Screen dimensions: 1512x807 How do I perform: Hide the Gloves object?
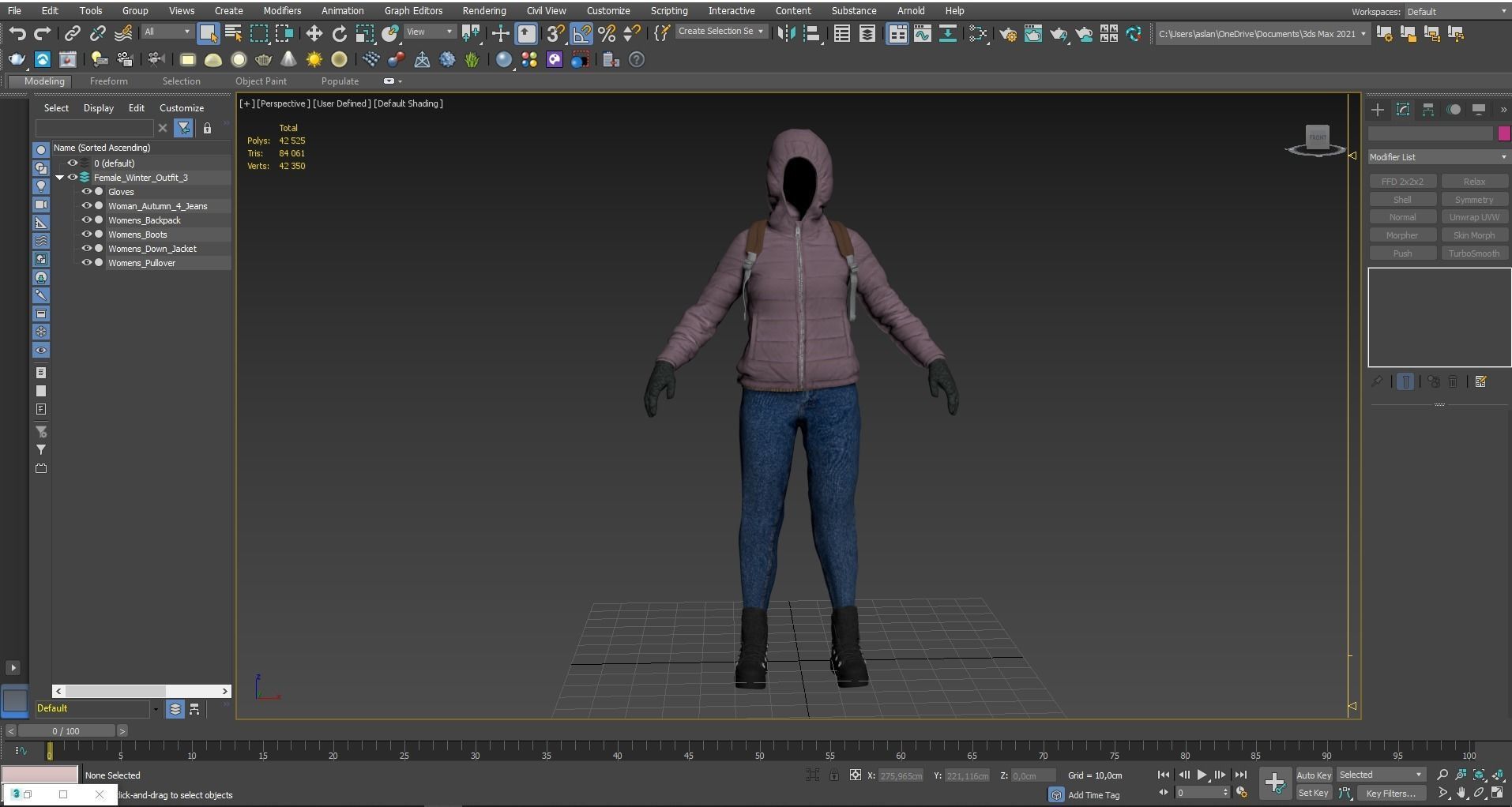pos(87,192)
